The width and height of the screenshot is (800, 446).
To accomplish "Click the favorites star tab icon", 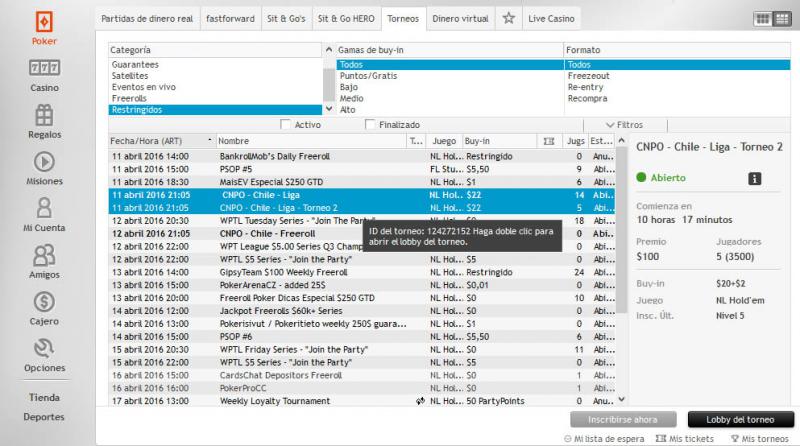I will (x=509, y=18).
